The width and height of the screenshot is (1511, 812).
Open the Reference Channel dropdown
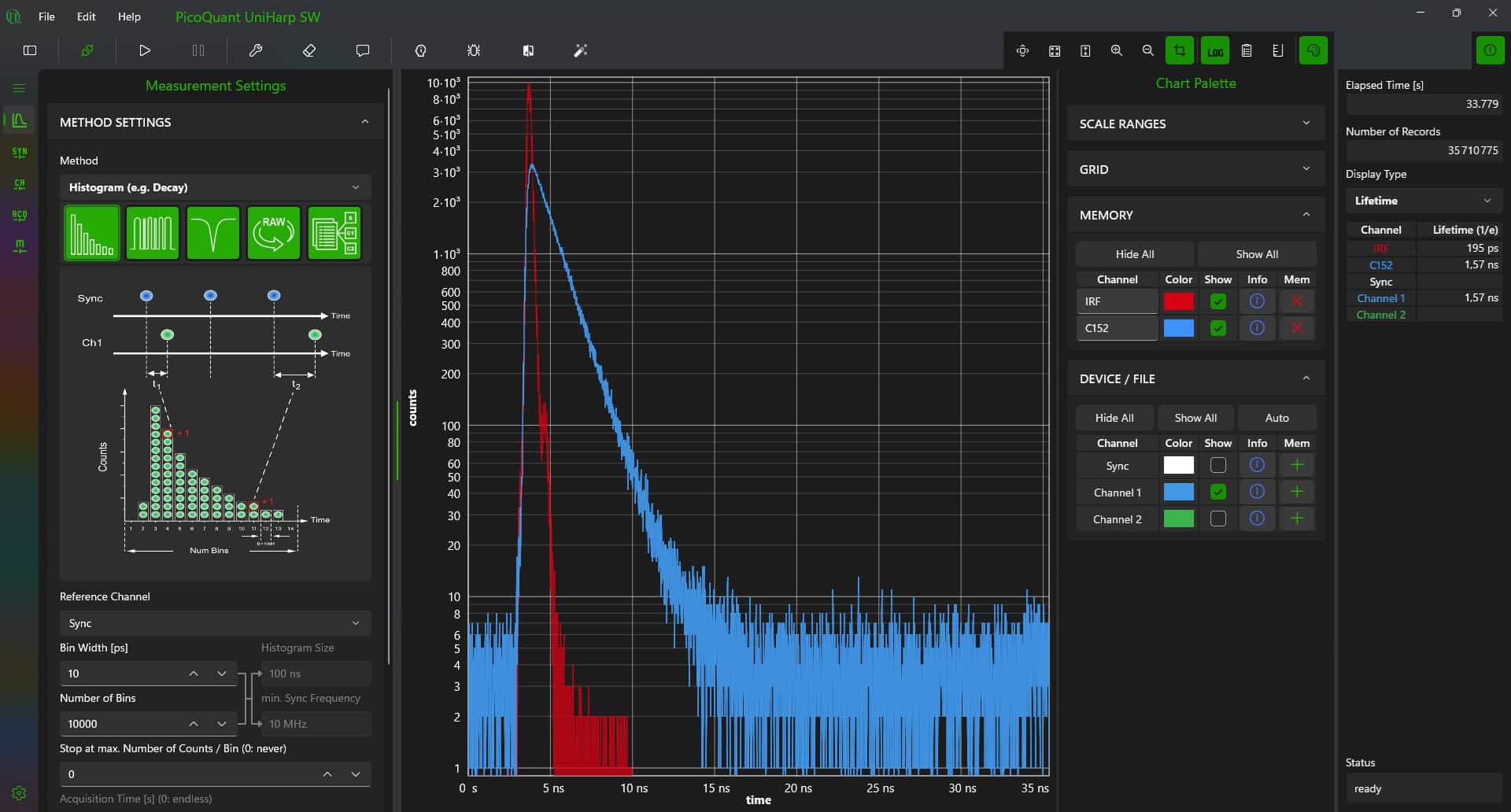214,622
